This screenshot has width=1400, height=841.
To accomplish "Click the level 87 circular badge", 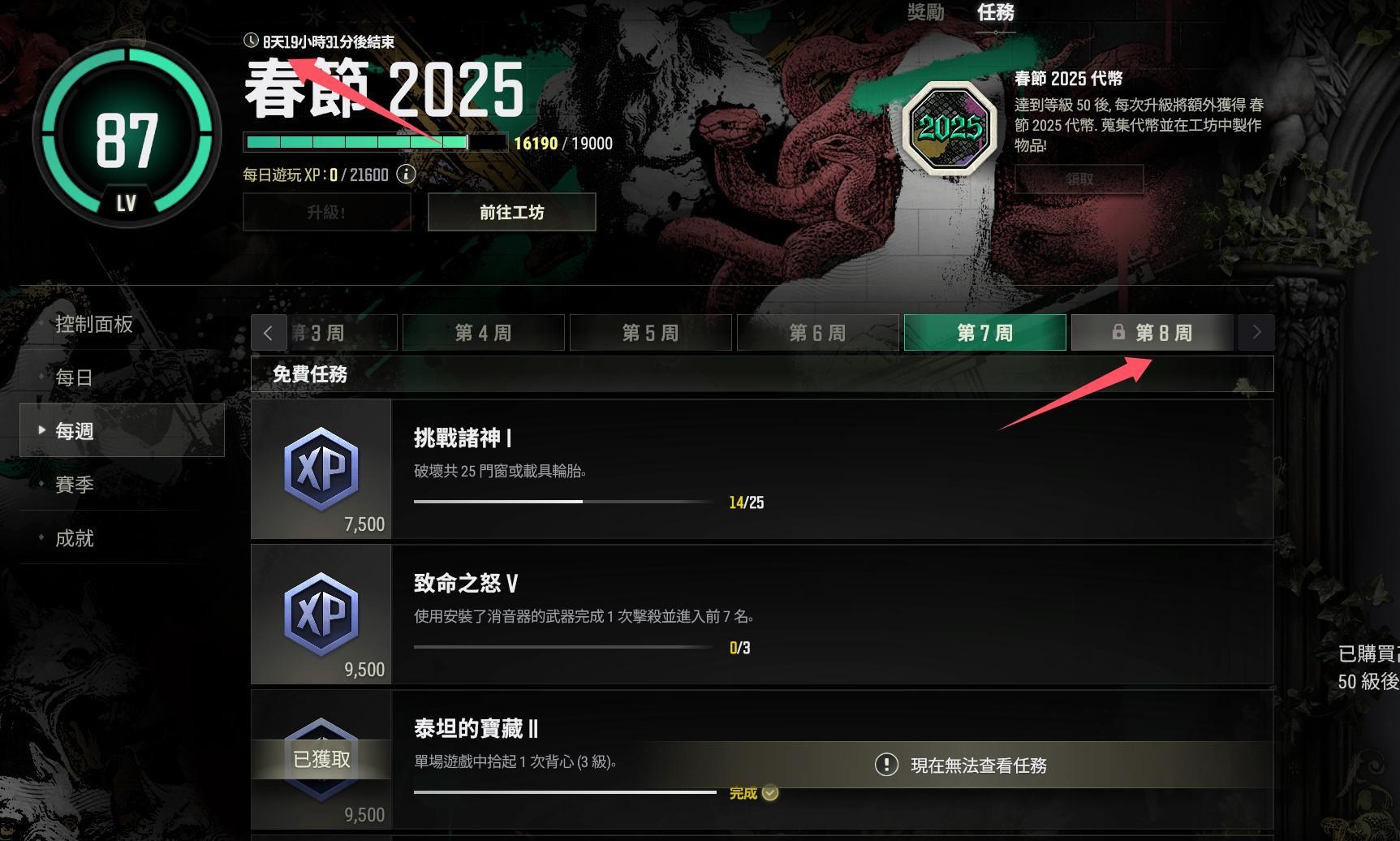I will 127,136.
